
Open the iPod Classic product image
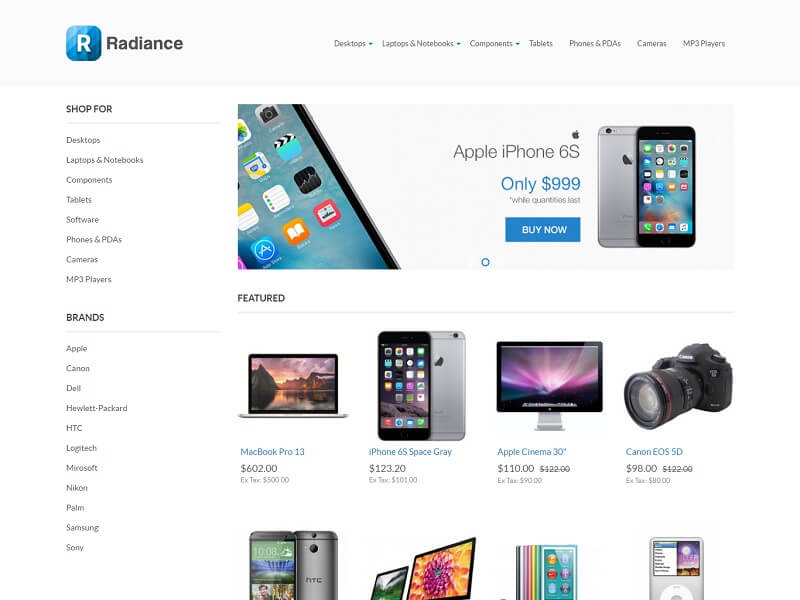(x=677, y=568)
